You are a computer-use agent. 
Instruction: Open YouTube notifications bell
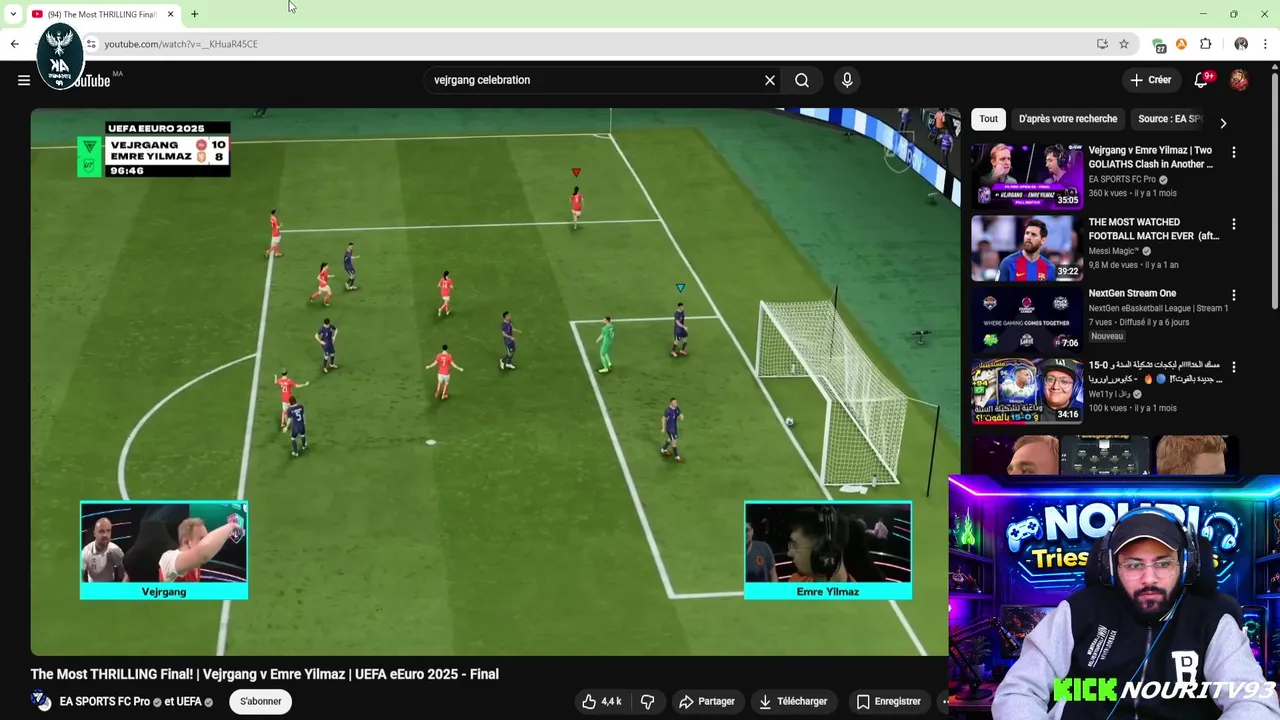(x=1201, y=80)
